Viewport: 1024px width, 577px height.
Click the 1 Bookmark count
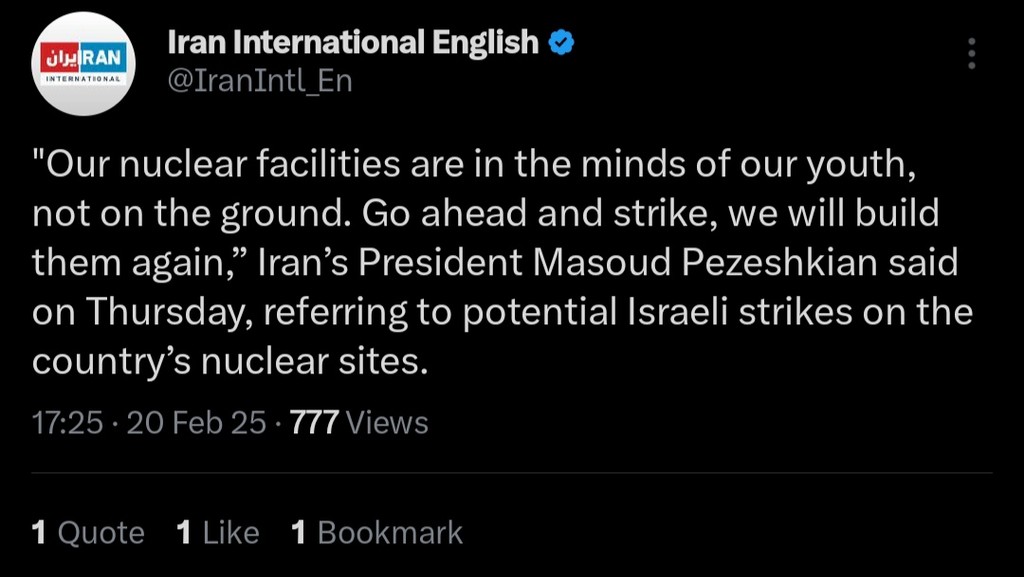[x=377, y=533]
